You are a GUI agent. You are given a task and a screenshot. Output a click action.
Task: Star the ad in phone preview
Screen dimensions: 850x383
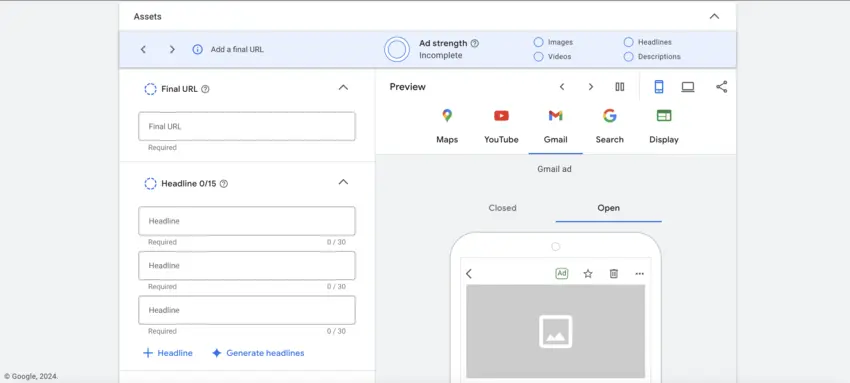pyautogui.click(x=588, y=274)
